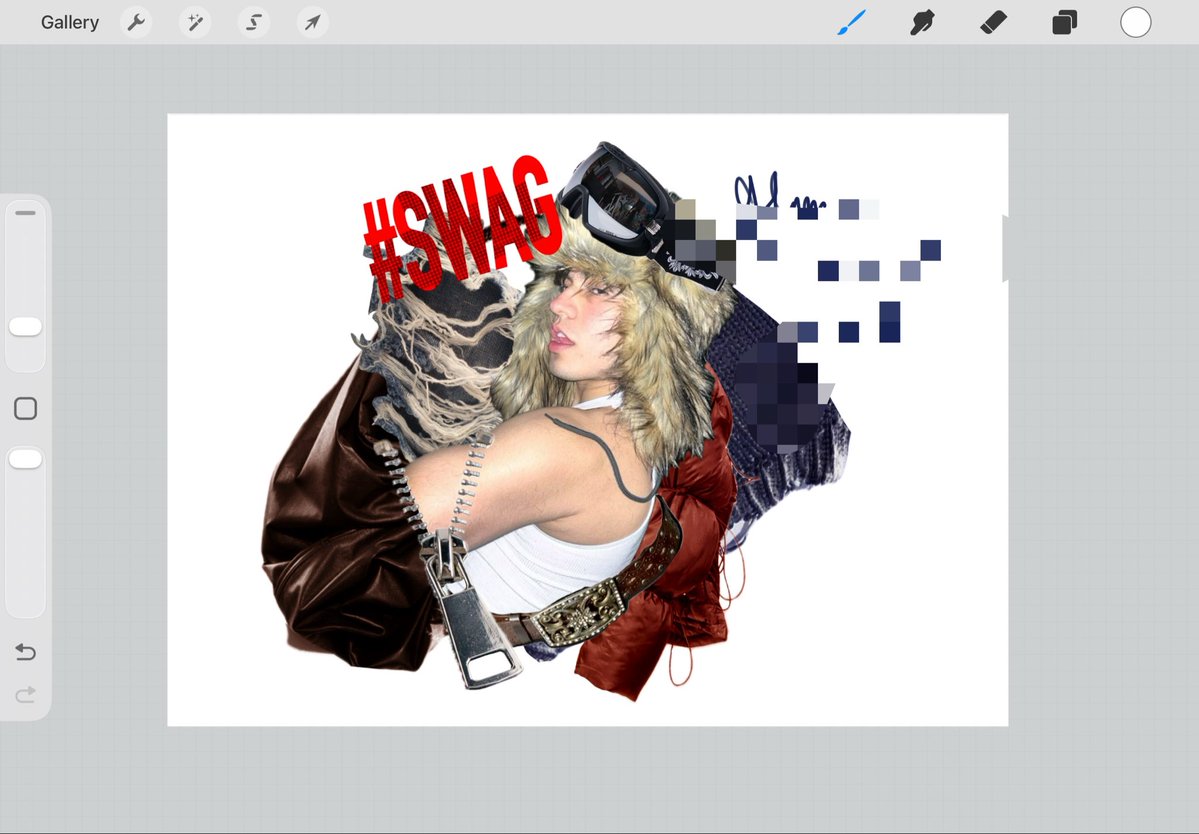Select the Transform arrow tool
1199x834 pixels.
click(312, 21)
